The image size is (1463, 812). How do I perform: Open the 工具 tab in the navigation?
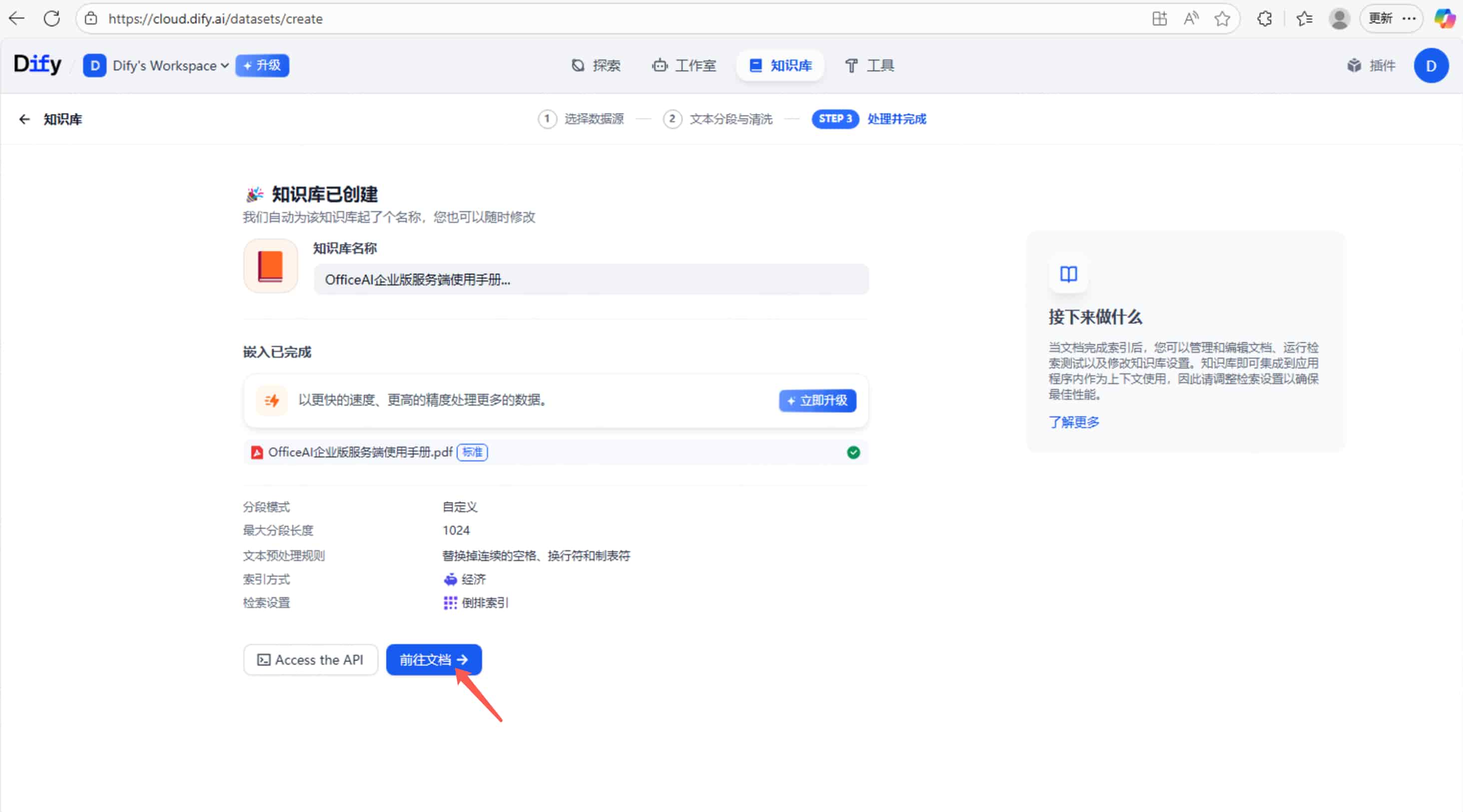[x=869, y=65]
